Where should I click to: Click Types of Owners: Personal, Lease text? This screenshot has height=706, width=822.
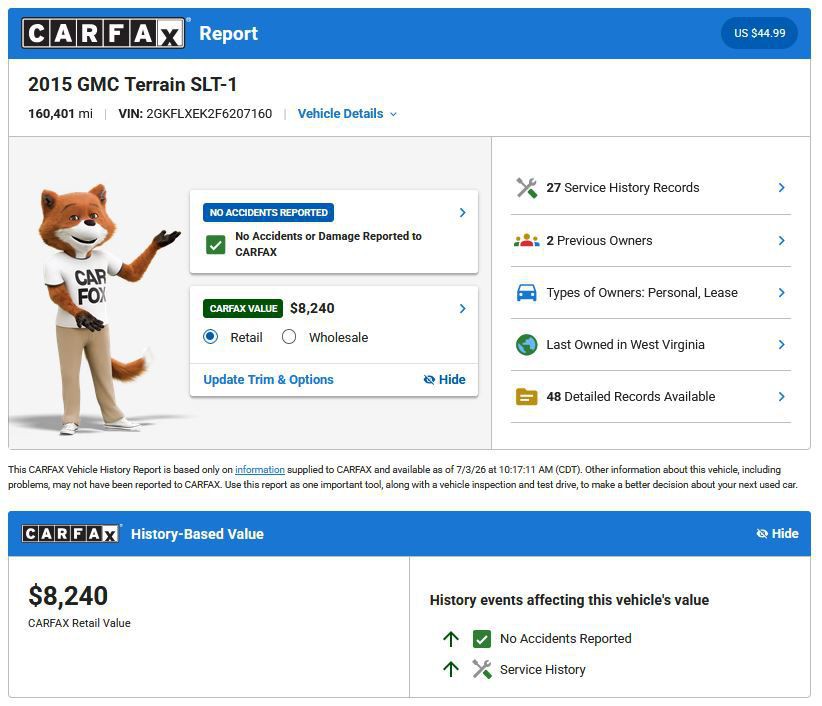click(642, 292)
